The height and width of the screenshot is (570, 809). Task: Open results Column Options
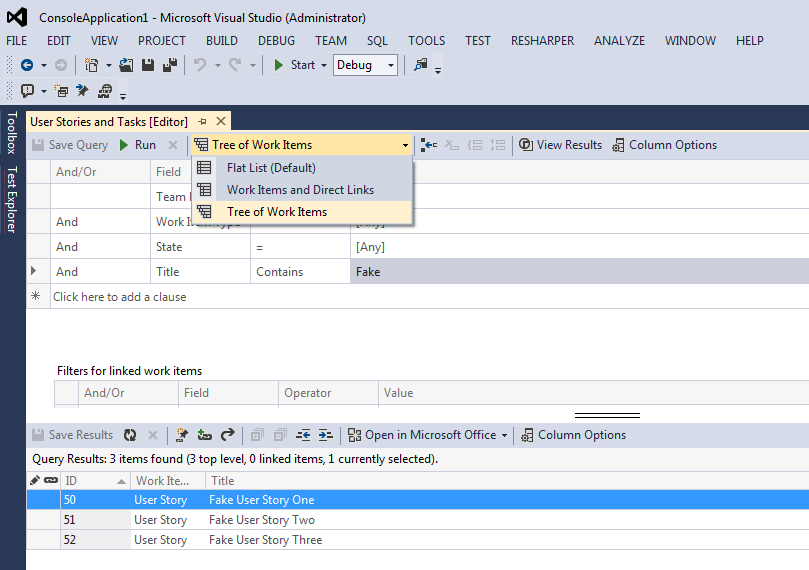click(x=574, y=435)
